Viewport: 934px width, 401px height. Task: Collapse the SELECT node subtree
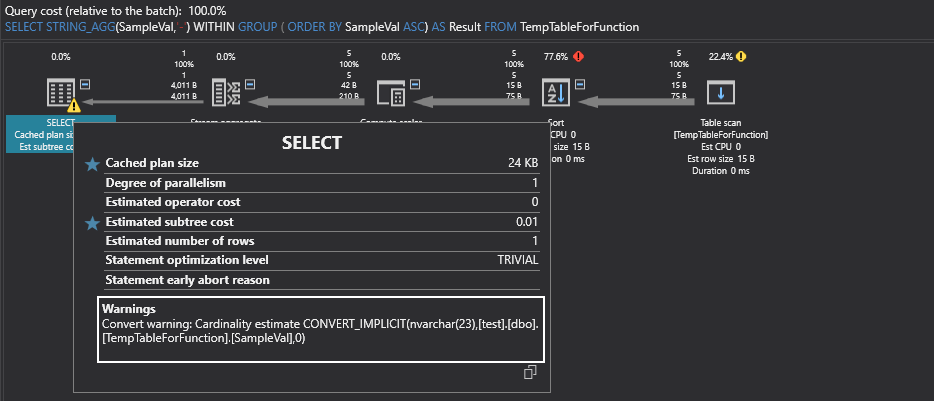[84, 84]
